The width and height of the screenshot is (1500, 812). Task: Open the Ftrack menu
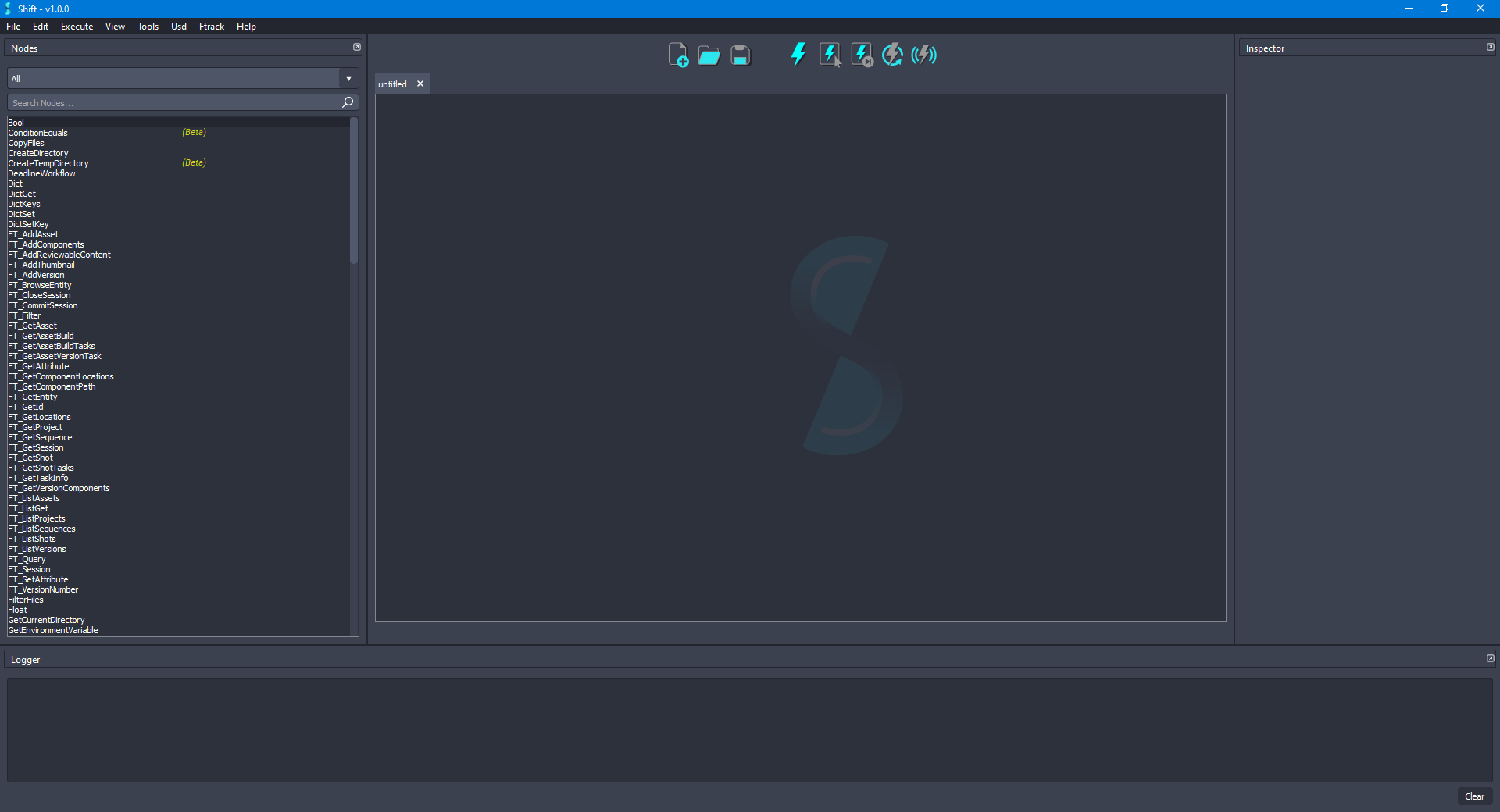[x=211, y=26]
